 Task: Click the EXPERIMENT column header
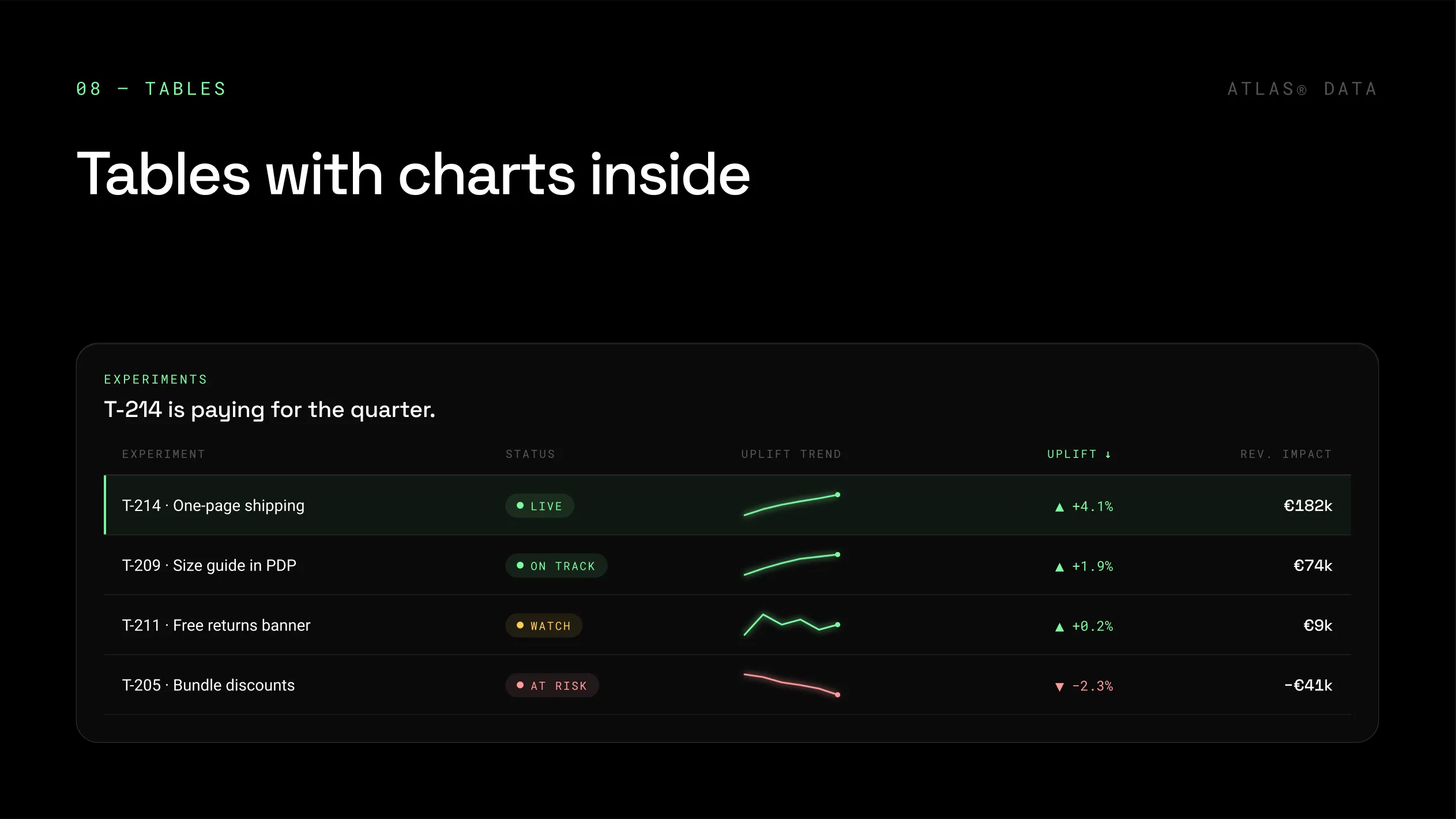(164, 454)
